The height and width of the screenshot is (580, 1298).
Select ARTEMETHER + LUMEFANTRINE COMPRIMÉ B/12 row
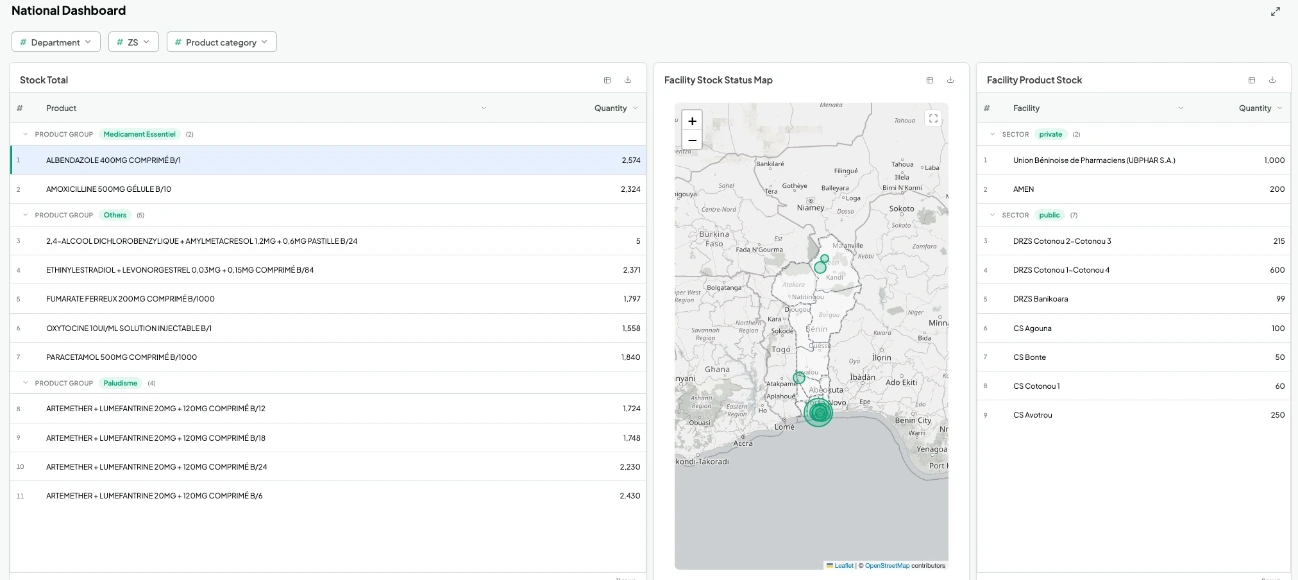[328, 409]
